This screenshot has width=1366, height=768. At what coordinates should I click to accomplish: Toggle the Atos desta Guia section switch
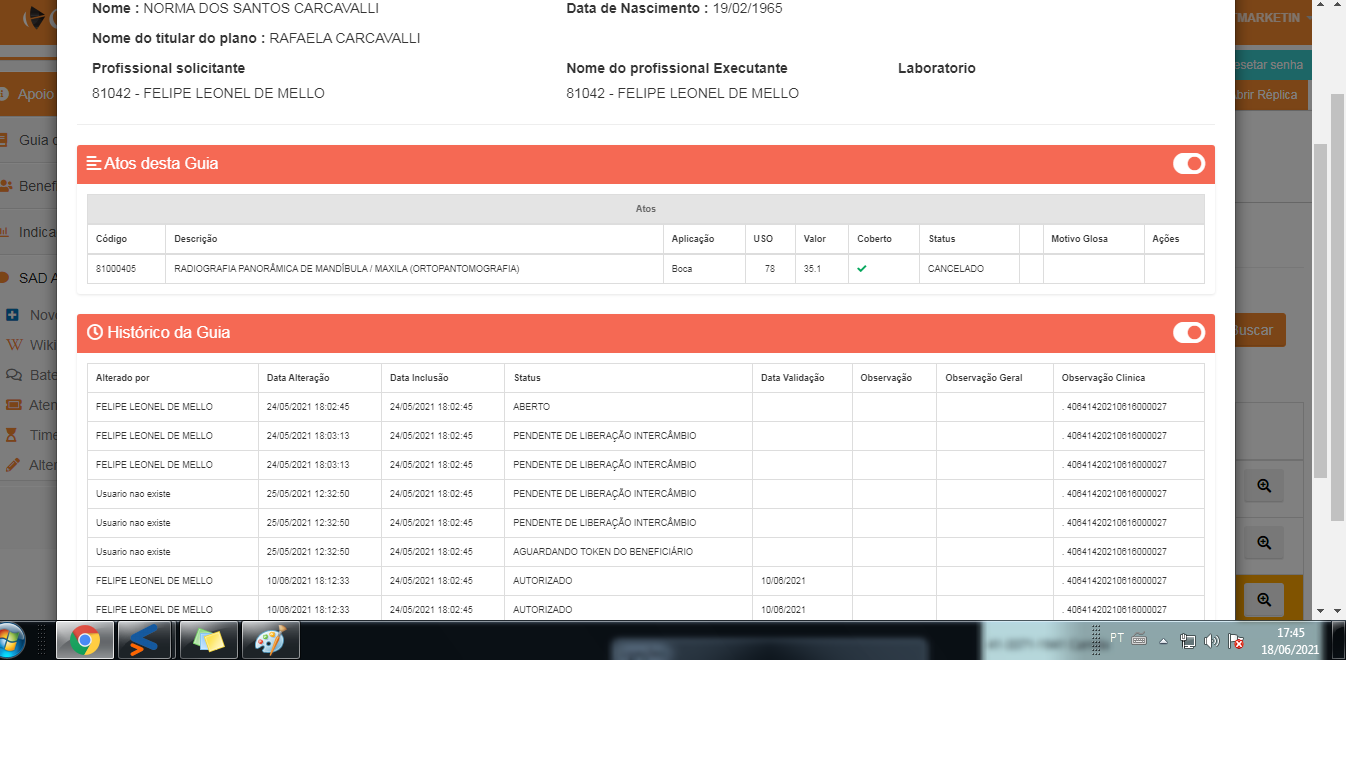[x=1188, y=164]
